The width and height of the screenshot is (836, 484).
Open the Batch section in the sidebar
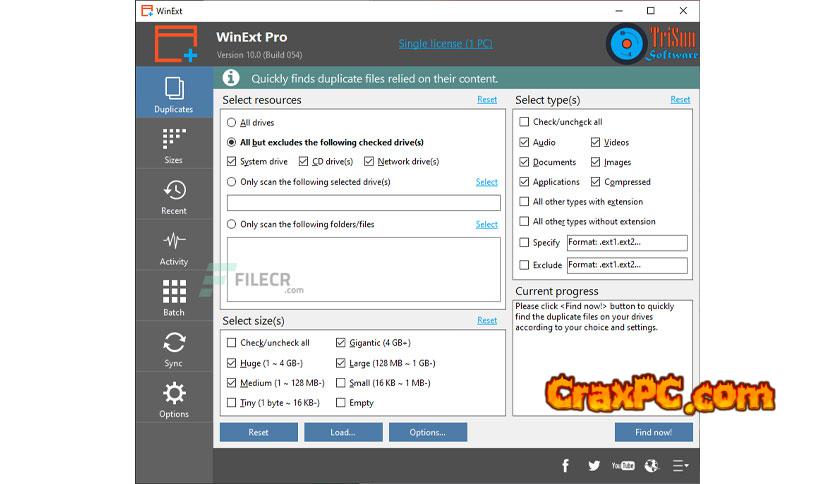pos(174,296)
